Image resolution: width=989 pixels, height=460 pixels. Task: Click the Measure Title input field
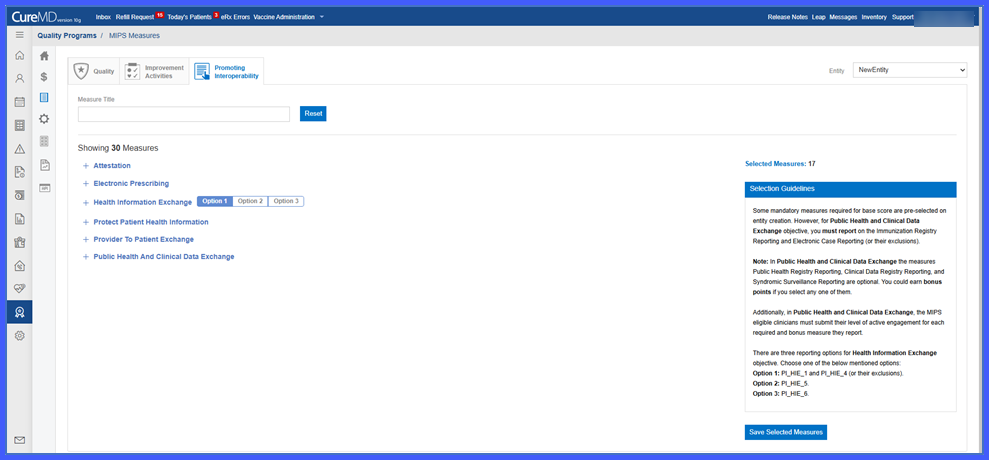[x=184, y=114]
